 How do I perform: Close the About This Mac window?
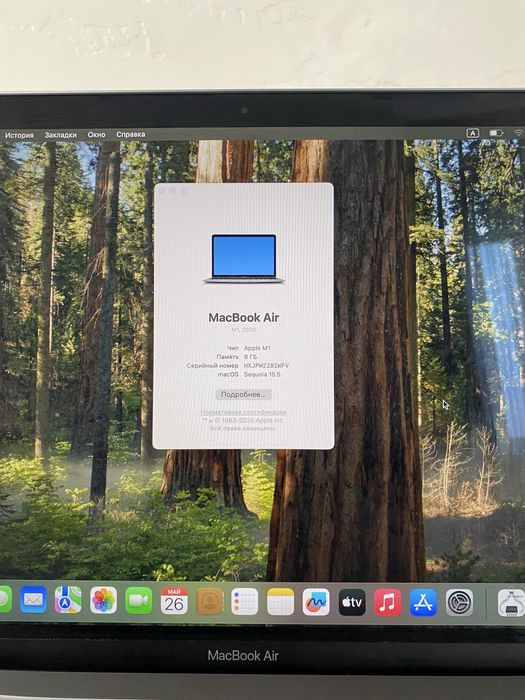point(162,191)
